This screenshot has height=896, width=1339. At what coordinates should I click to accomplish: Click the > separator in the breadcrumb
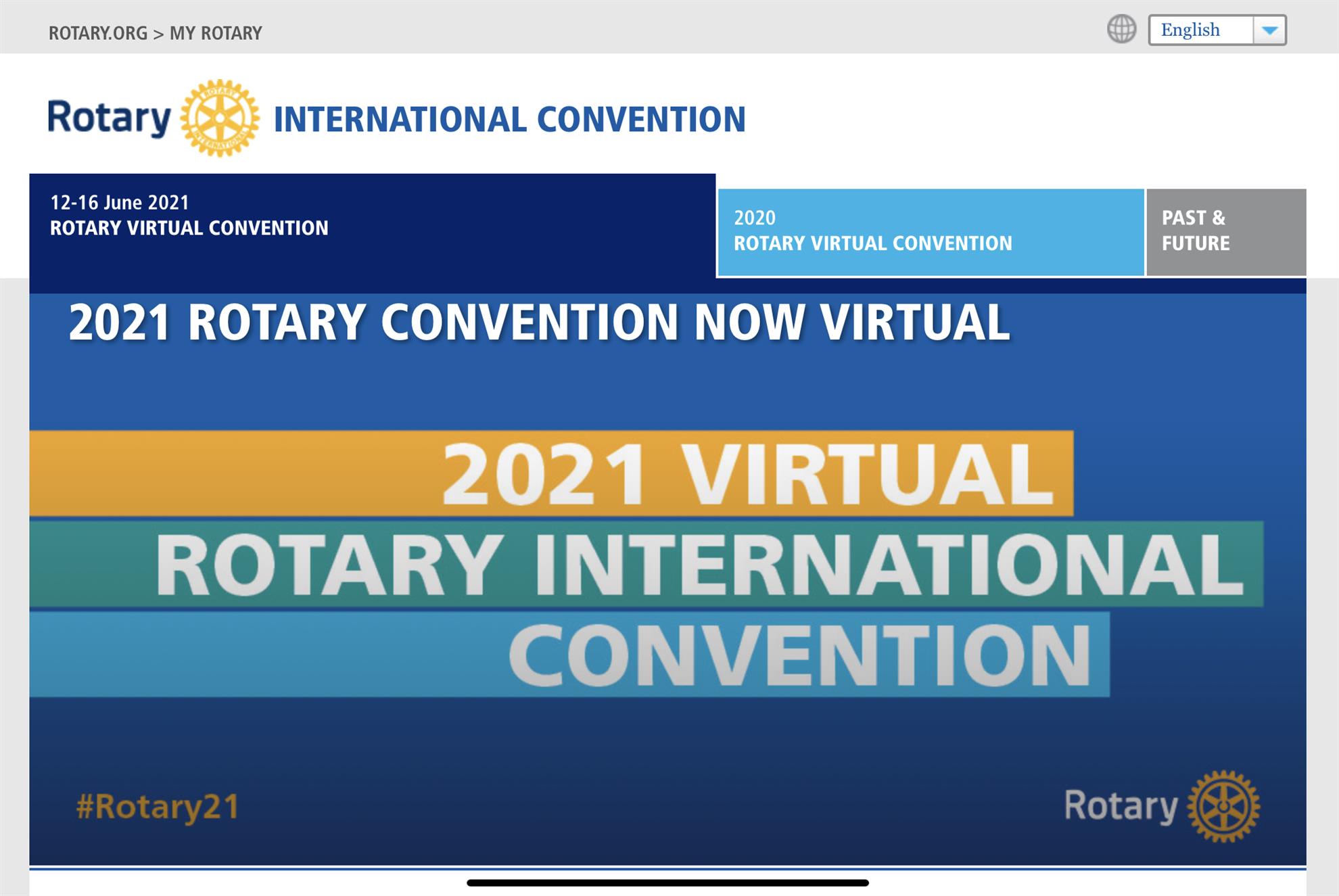158,34
